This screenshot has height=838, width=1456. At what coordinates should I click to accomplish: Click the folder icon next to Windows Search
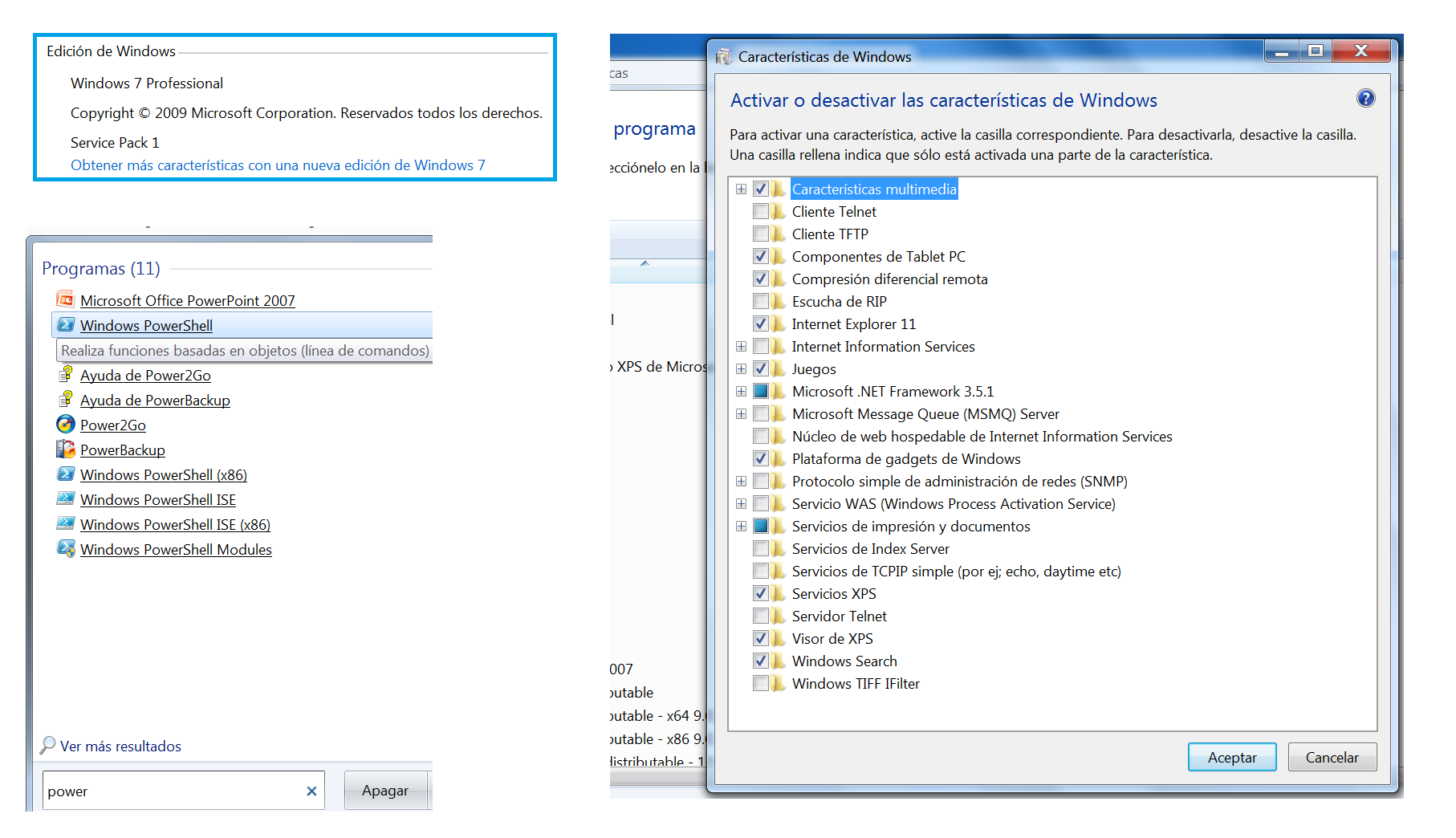pyautogui.click(x=779, y=661)
